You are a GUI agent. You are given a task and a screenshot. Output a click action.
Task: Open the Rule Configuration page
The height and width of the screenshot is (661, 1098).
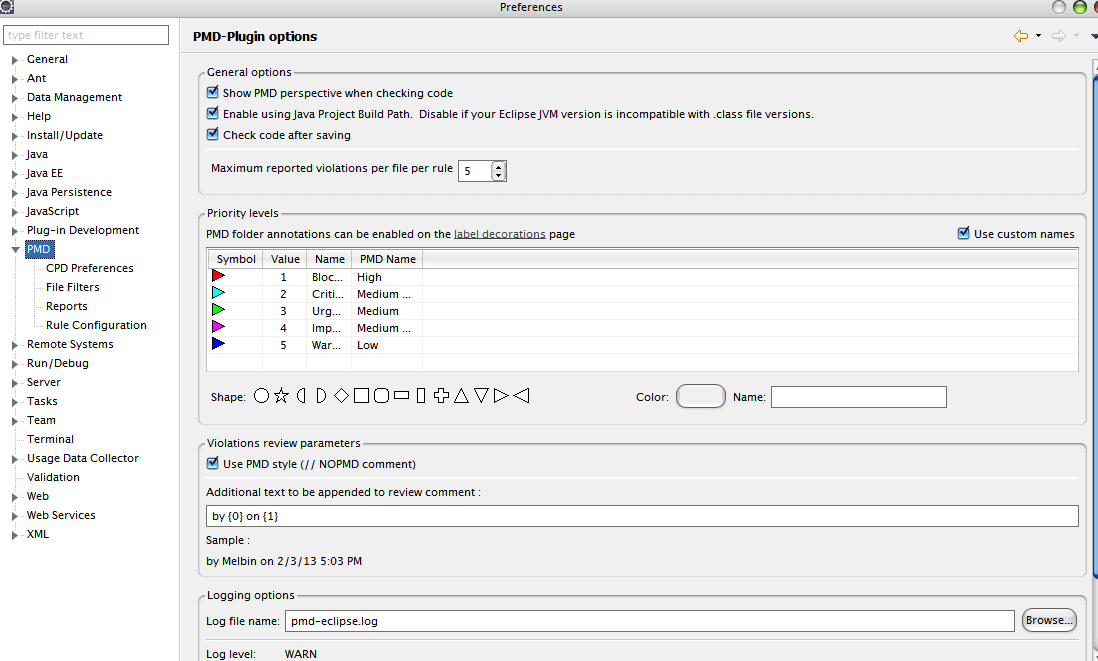tap(96, 325)
